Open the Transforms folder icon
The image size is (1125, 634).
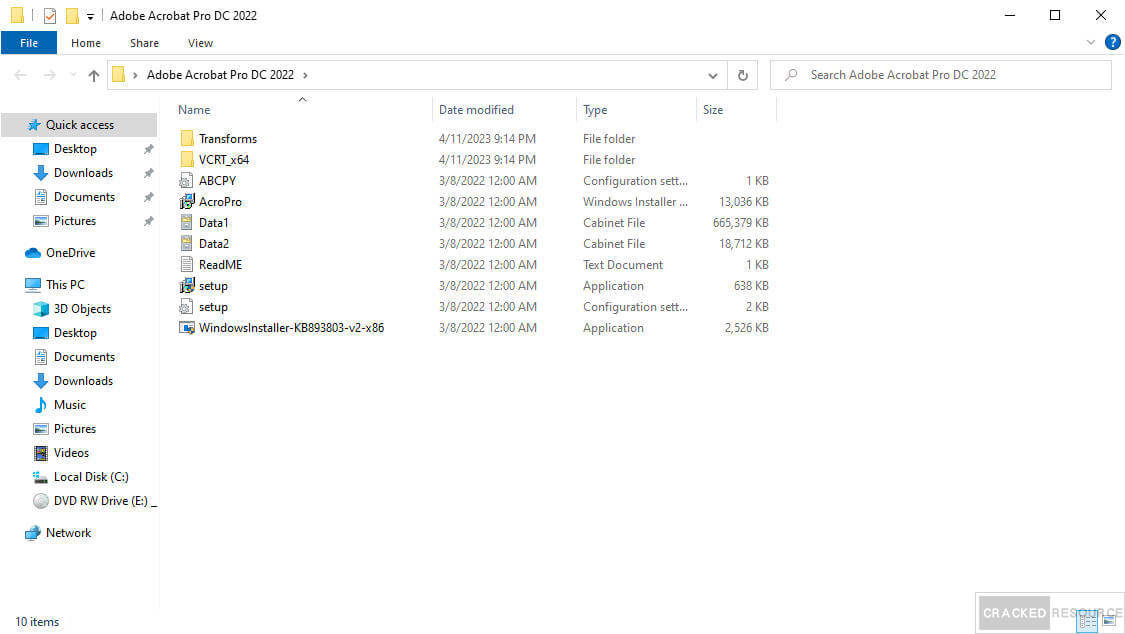(x=187, y=138)
